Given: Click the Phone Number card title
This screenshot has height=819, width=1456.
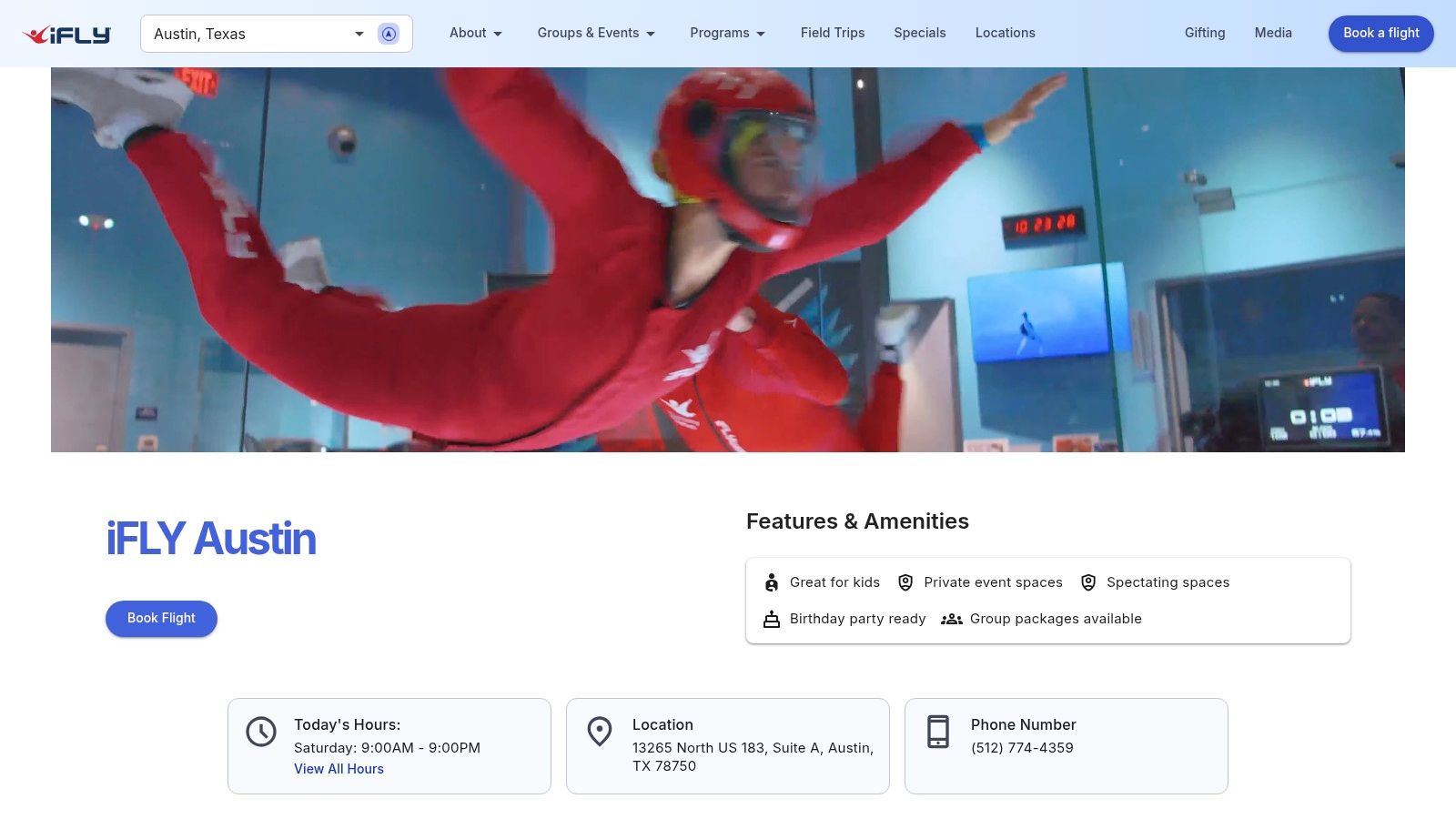Looking at the screenshot, I should click(x=1023, y=725).
